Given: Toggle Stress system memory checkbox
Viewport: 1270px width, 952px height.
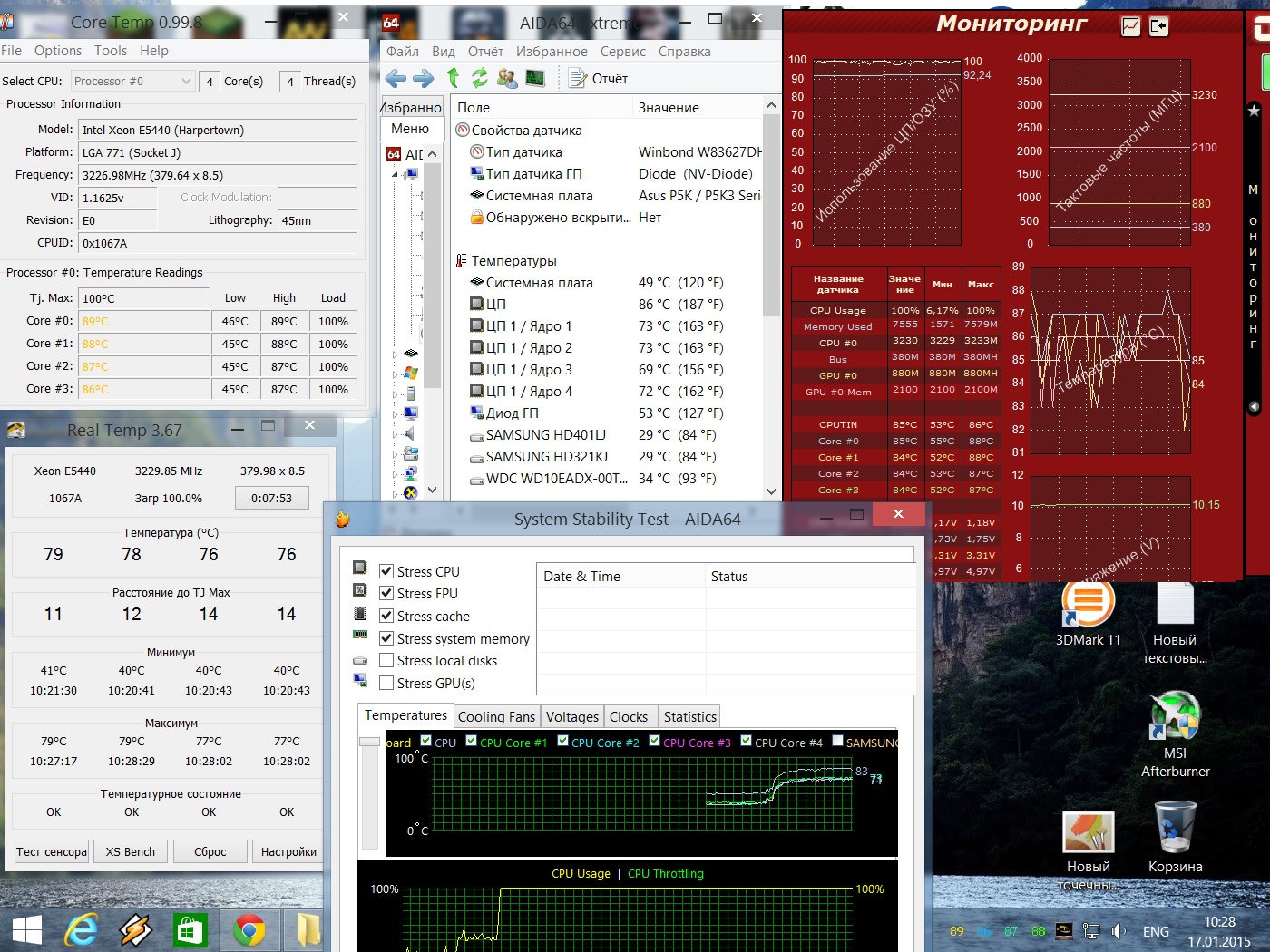Looking at the screenshot, I should (x=386, y=638).
